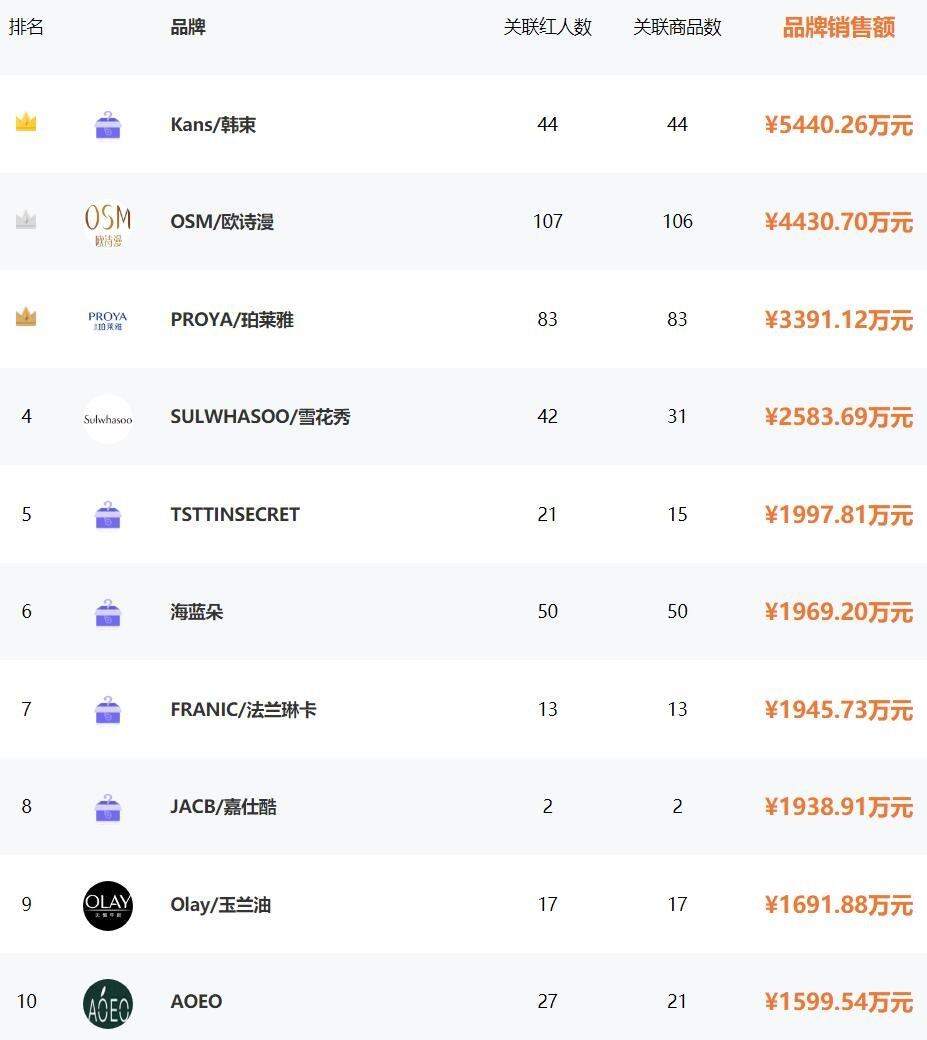Viewport: 927px width, 1040px height.
Task: Sort by 关联红人数 column header
Action: coord(547,27)
